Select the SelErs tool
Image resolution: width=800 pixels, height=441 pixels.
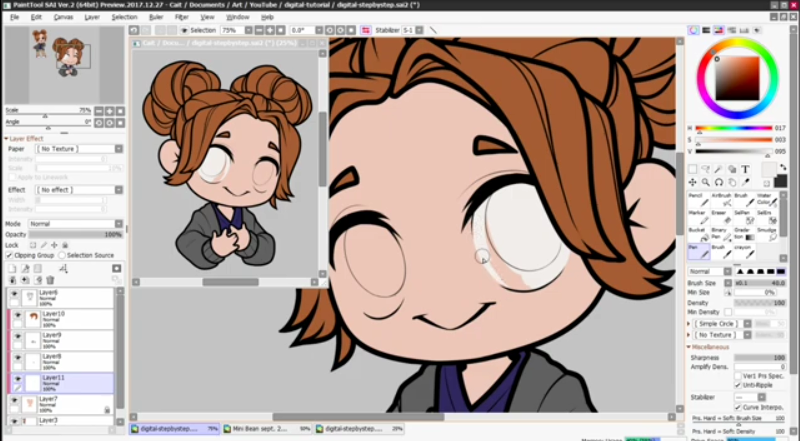pos(767,217)
